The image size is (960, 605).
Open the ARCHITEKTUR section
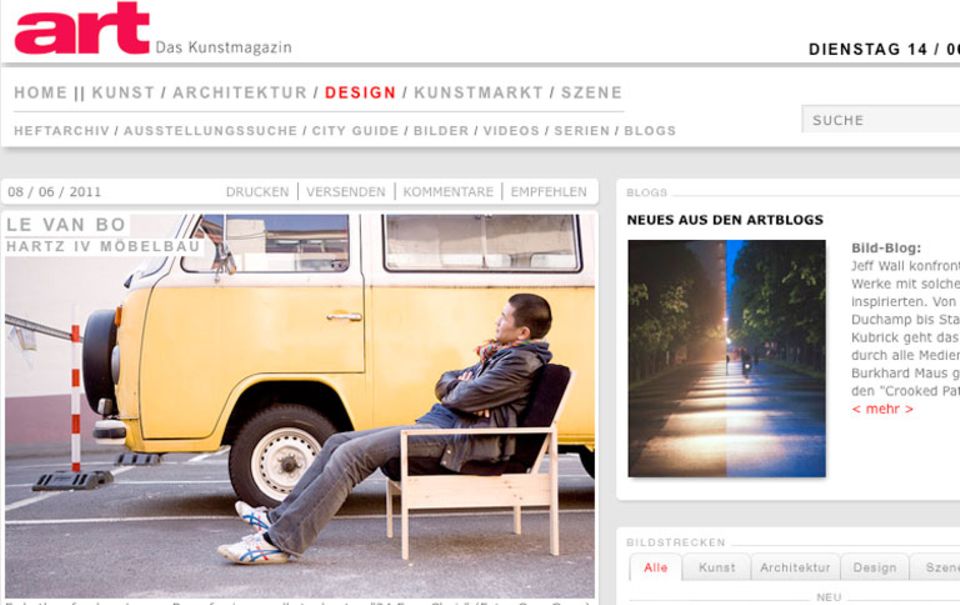pyautogui.click(x=239, y=92)
